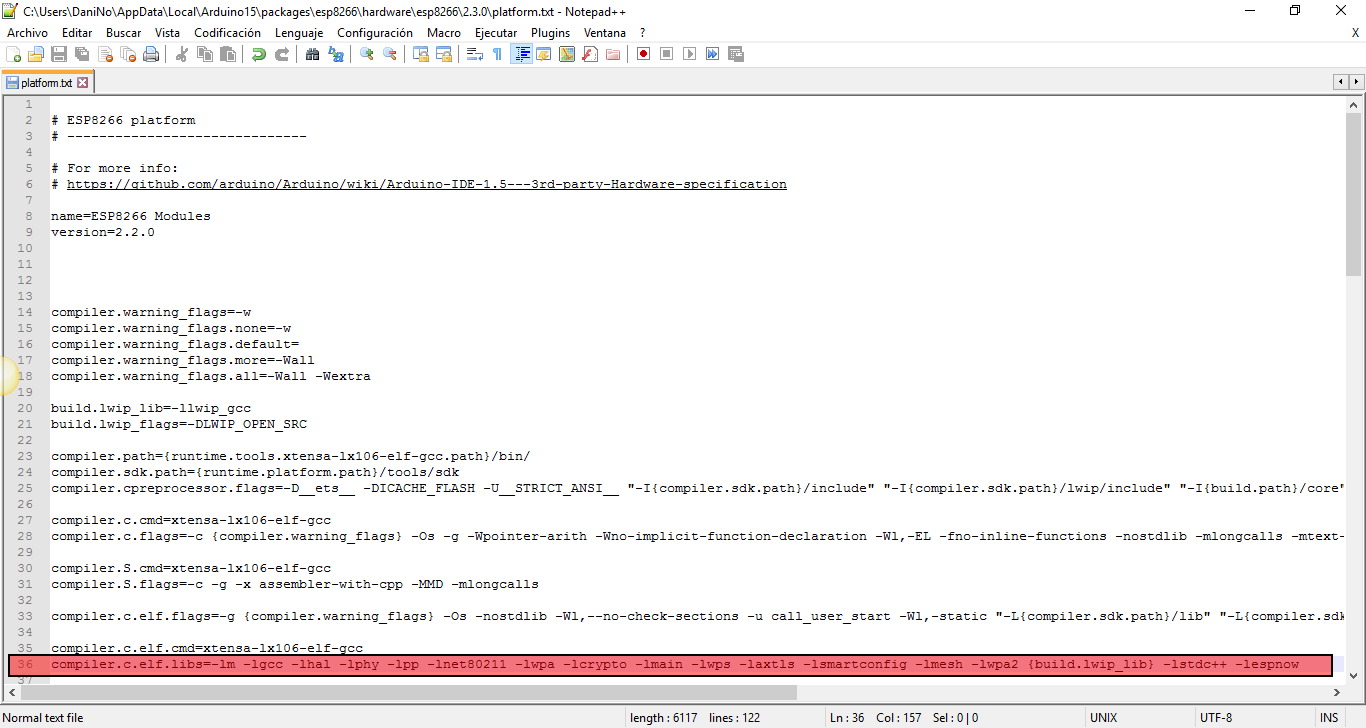1366x728 pixels.
Task: Click the Cut scissors icon
Action: point(182,54)
